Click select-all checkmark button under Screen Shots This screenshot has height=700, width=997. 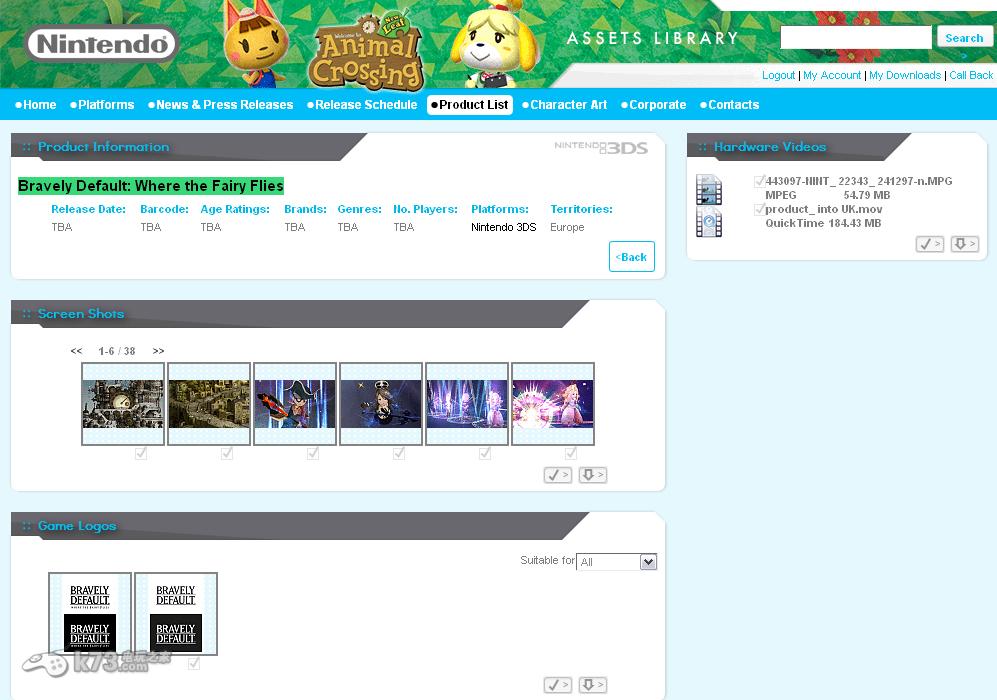(x=558, y=475)
